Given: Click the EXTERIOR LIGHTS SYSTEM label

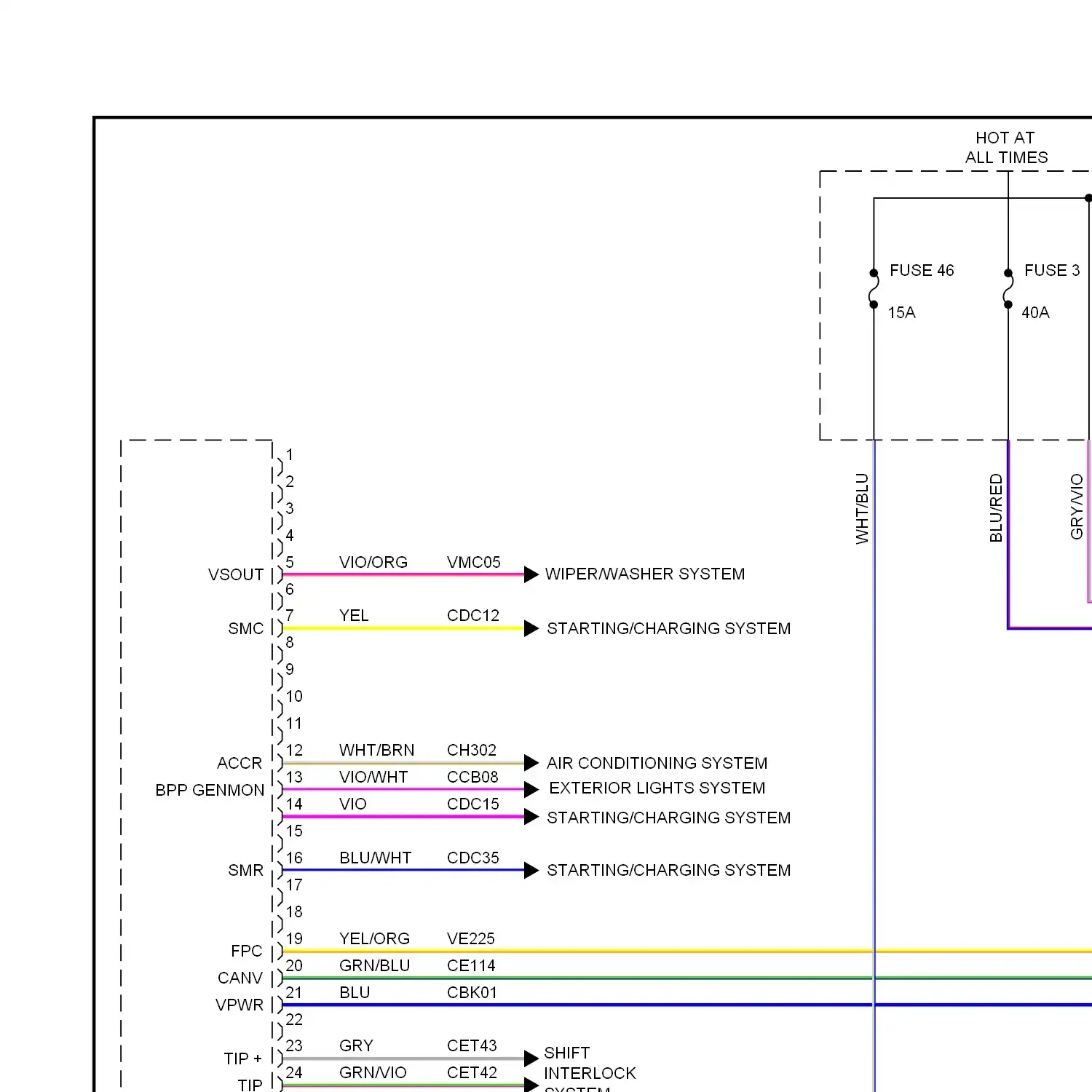Looking at the screenshot, I should [x=657, y=788].
